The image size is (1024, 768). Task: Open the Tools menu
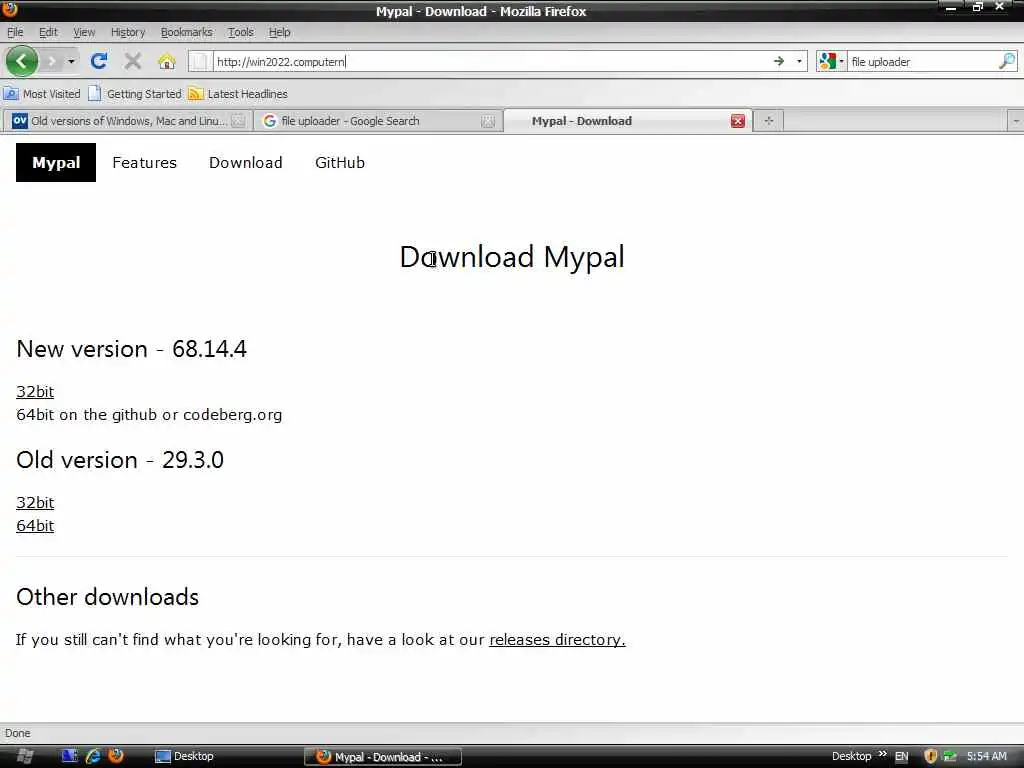[240, 32]
